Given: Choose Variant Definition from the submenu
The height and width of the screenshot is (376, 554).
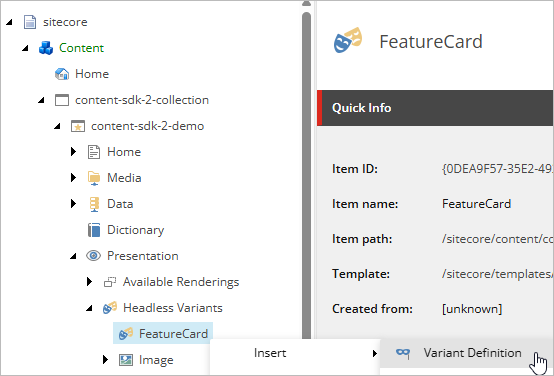Looking at the screenshot, I should point(467,353).
